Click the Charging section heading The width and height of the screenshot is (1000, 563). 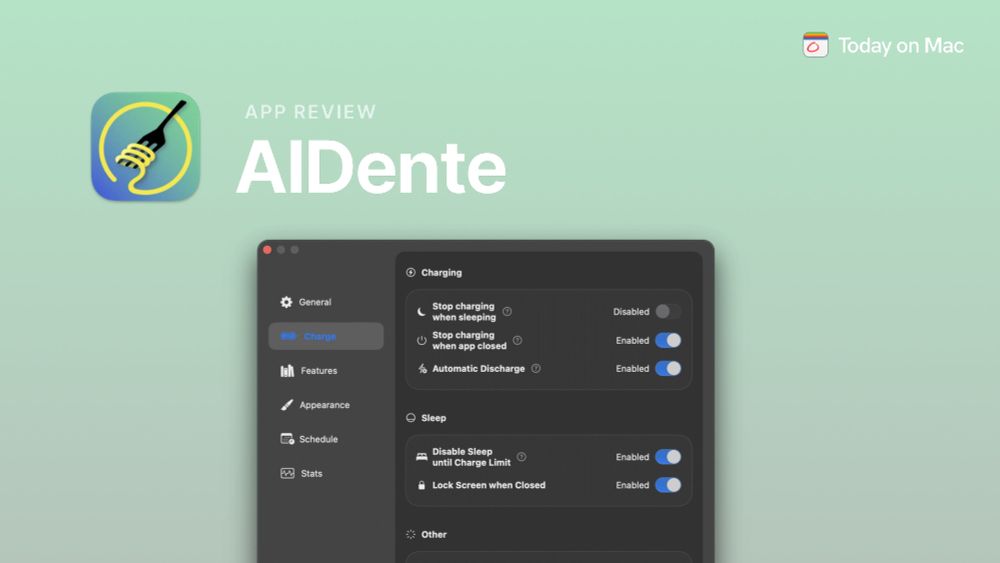(441, 273)
